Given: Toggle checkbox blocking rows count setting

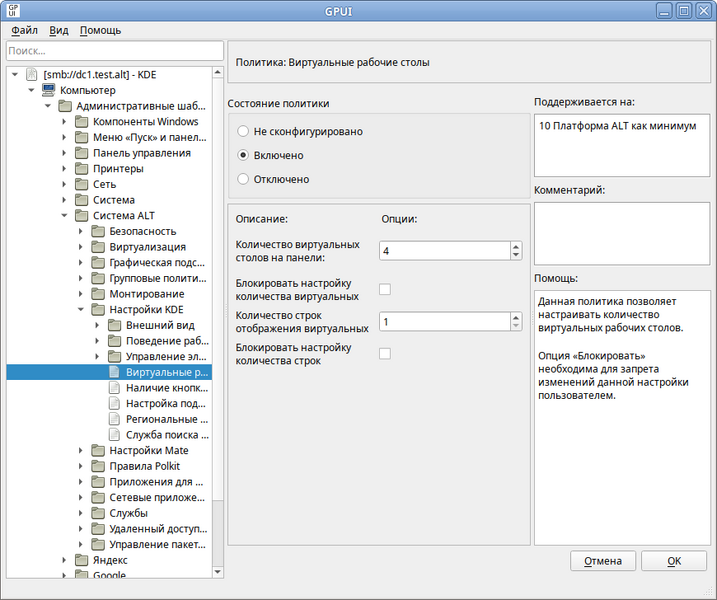Looking at the screenshot, I should coord(385,354).
